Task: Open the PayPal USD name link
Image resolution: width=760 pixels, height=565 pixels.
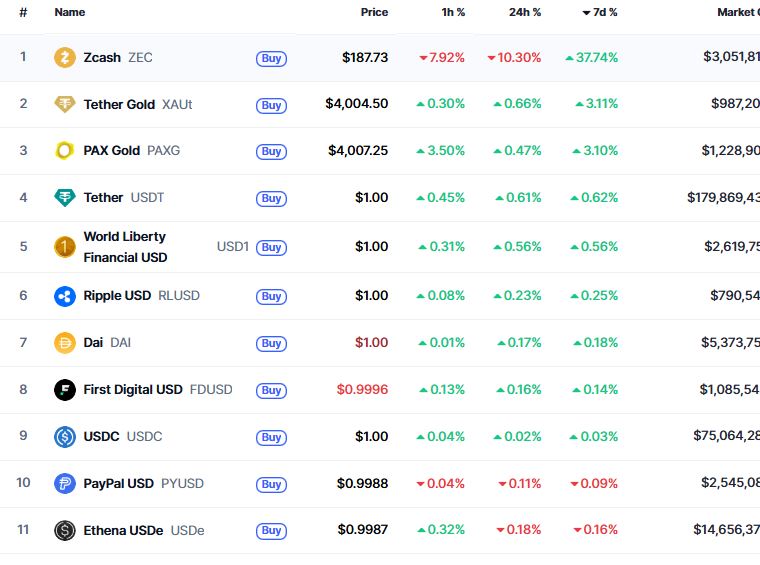Action: 118,484
